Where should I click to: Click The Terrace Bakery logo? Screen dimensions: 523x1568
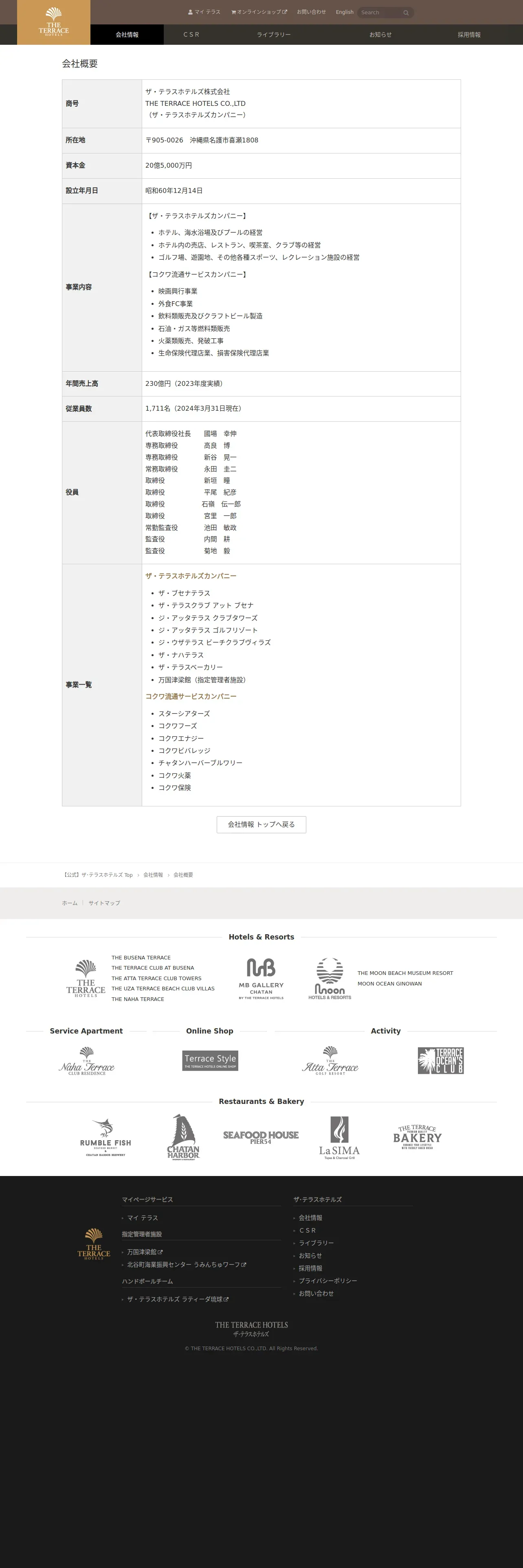[x=417, y=1137]
